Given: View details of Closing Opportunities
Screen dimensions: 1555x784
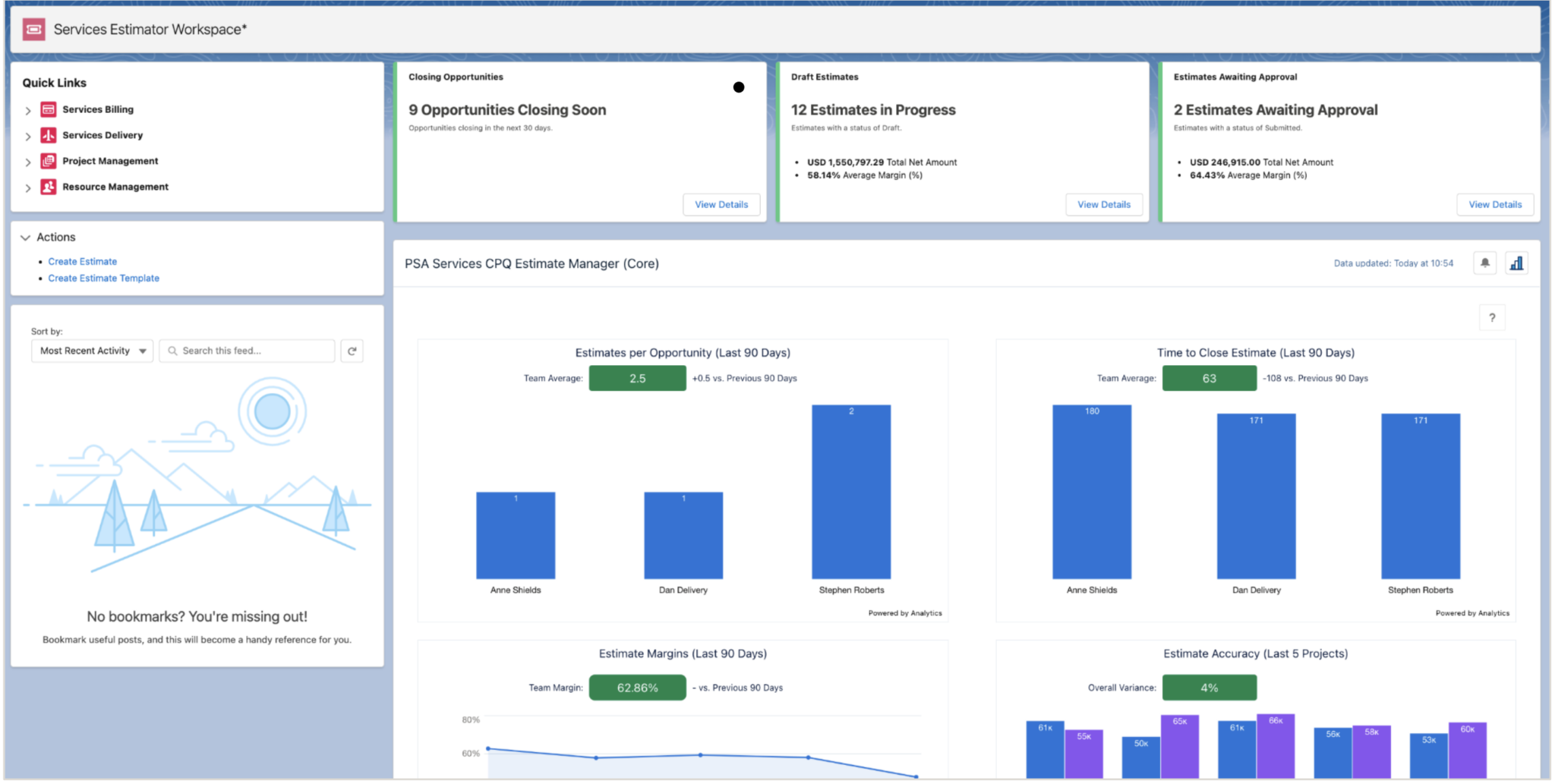Looking at the screenshot, I should 721,204.
